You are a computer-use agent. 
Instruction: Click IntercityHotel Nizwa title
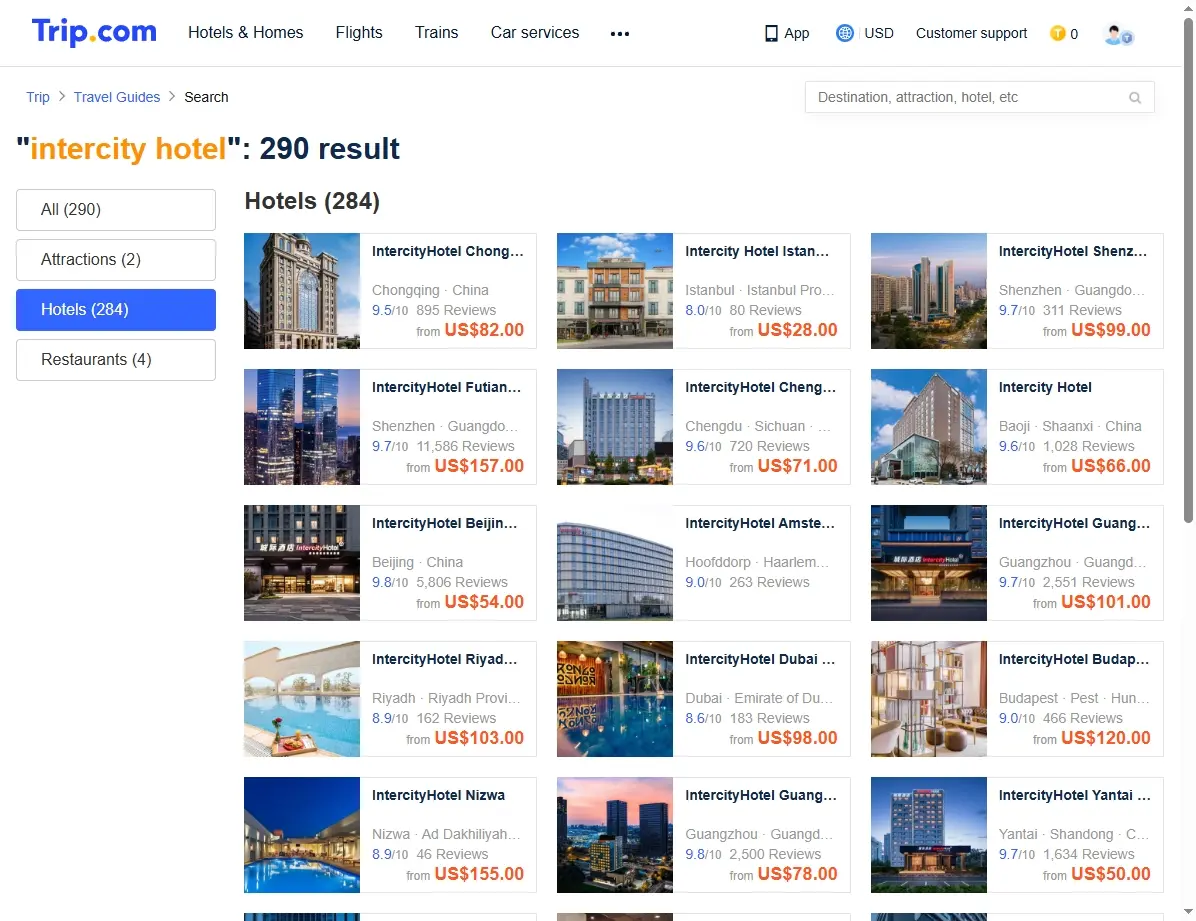click(438, 795)
